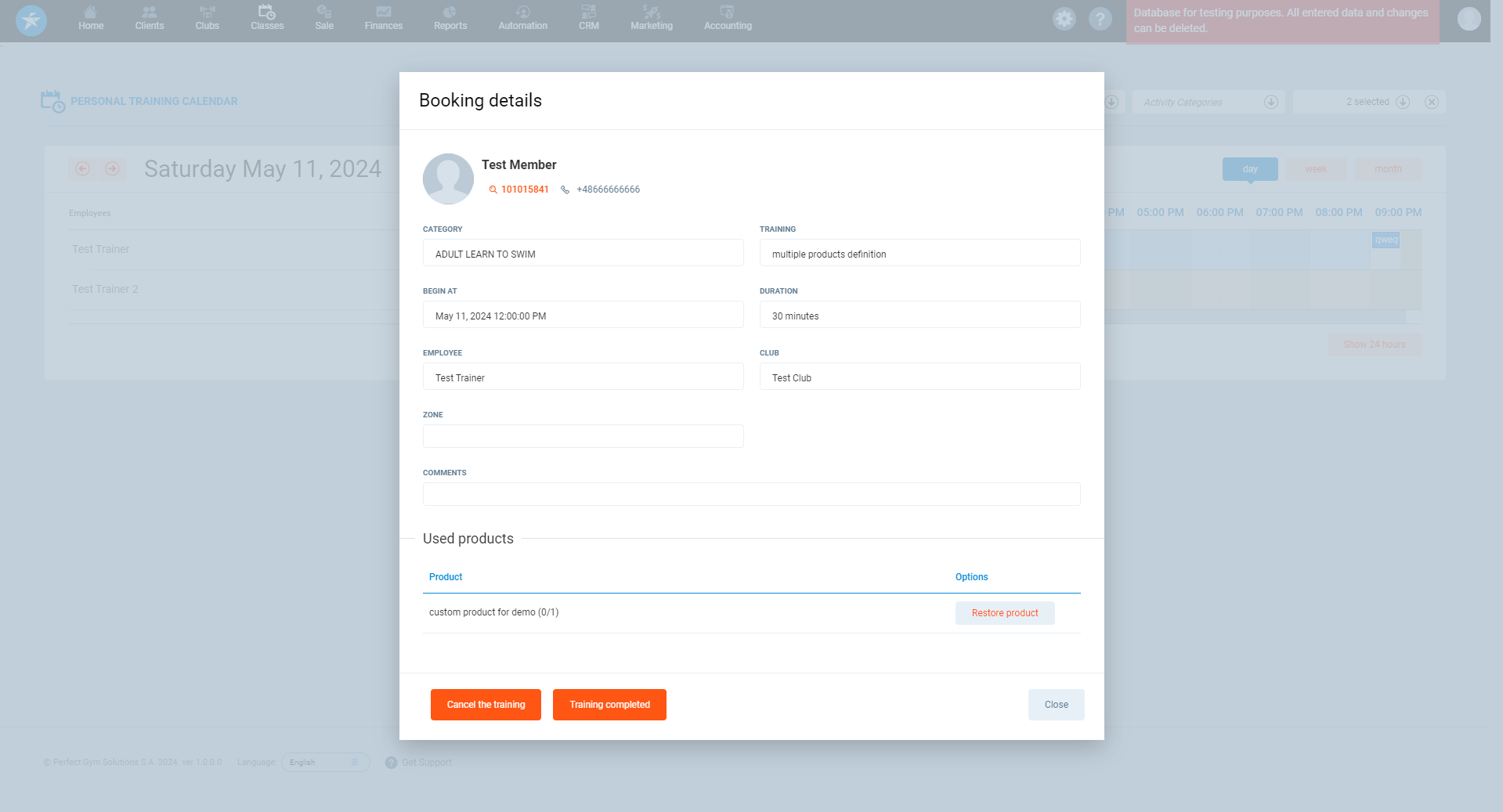The height and width of the screenshot is (812, 1503).
Task: Open the English language dropdown
Action: 324,763
